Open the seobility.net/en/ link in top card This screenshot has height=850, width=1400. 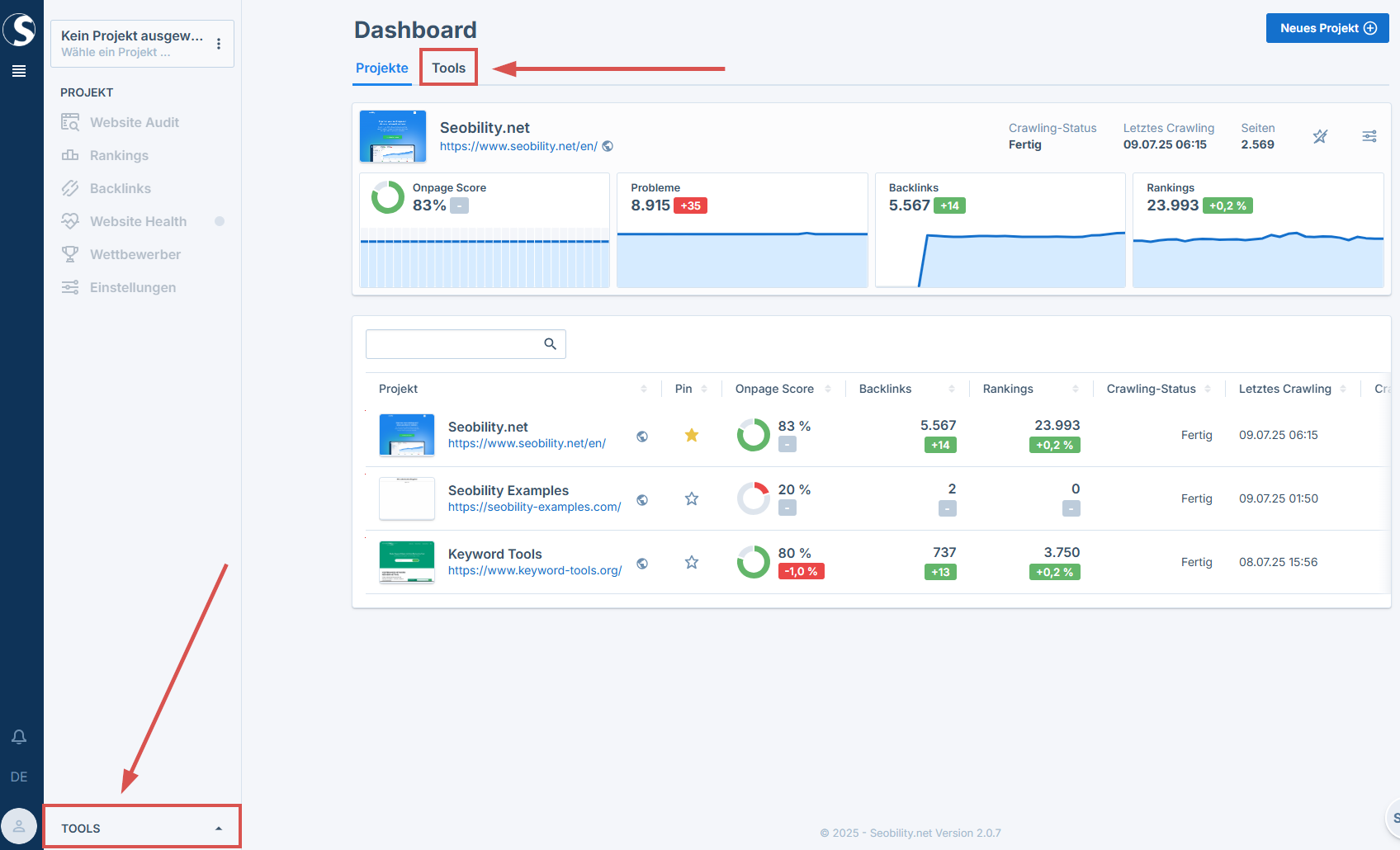pyautogui.click(x=518, y=146)
